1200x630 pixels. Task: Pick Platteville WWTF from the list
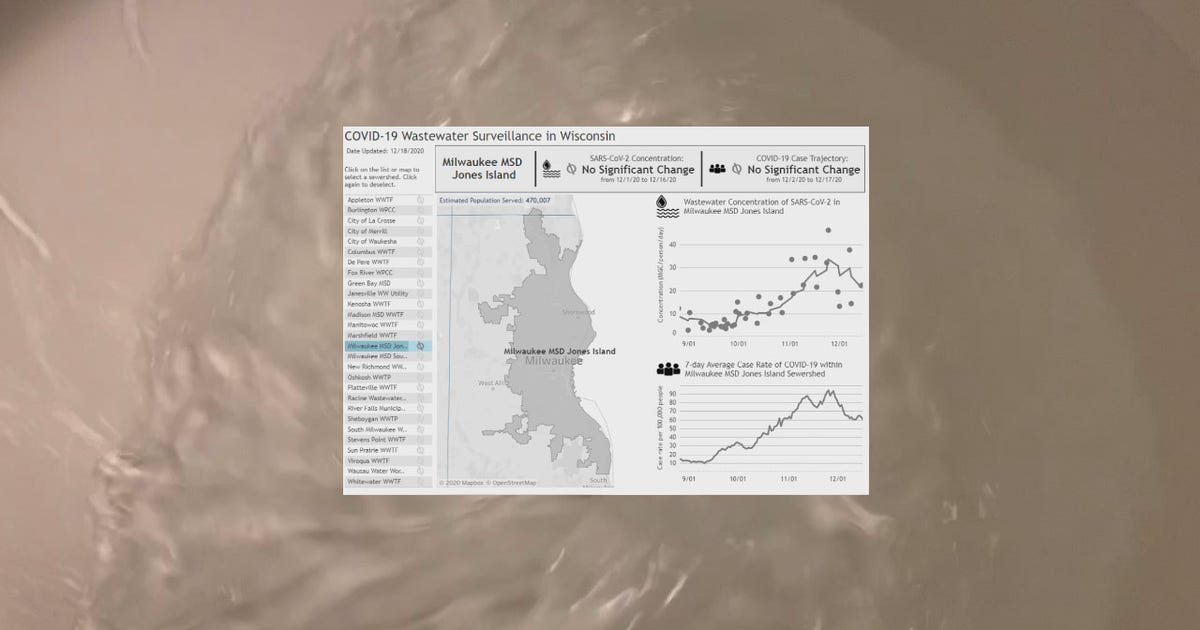tap(388, 387)
